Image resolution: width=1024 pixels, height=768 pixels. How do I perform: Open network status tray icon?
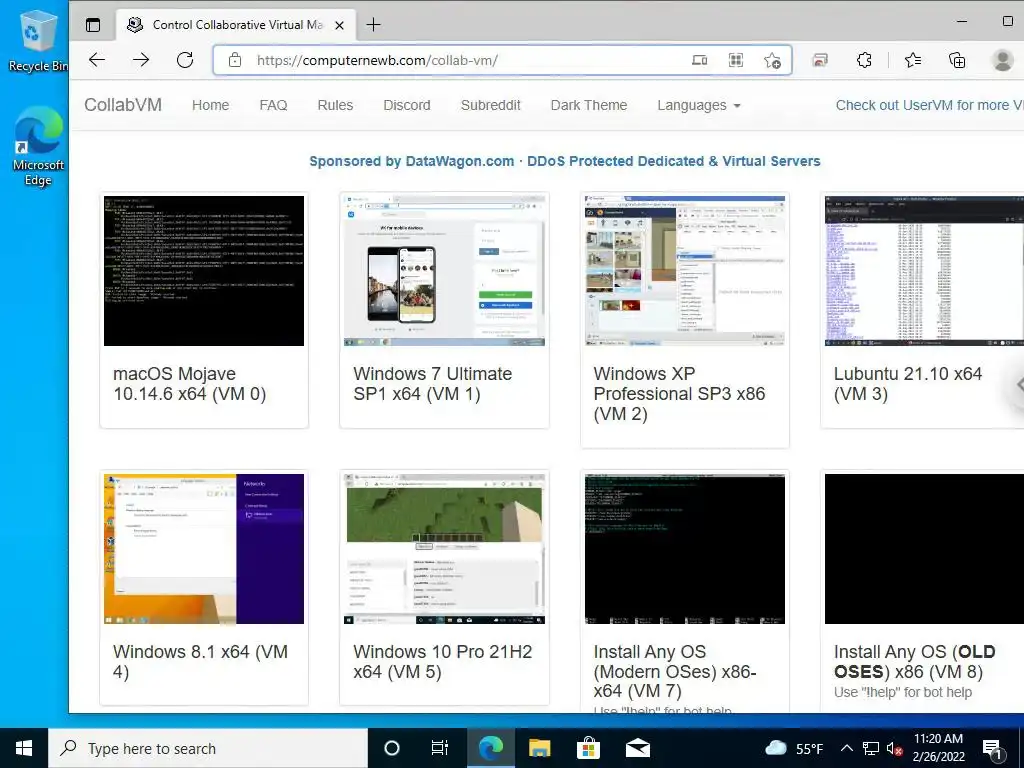(x=871, y=748)
